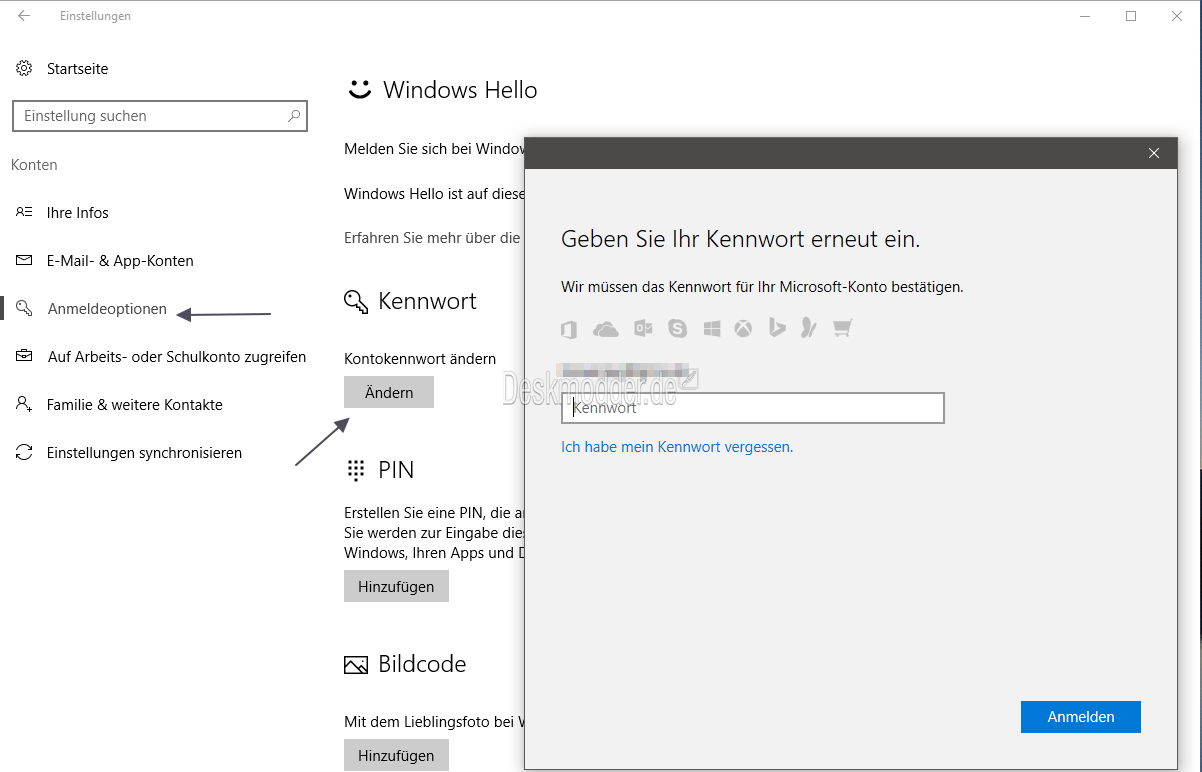Click 'Wir müssen das Kennwort für Ihr Microsoft-Konto bestätigen.' text

762,287
